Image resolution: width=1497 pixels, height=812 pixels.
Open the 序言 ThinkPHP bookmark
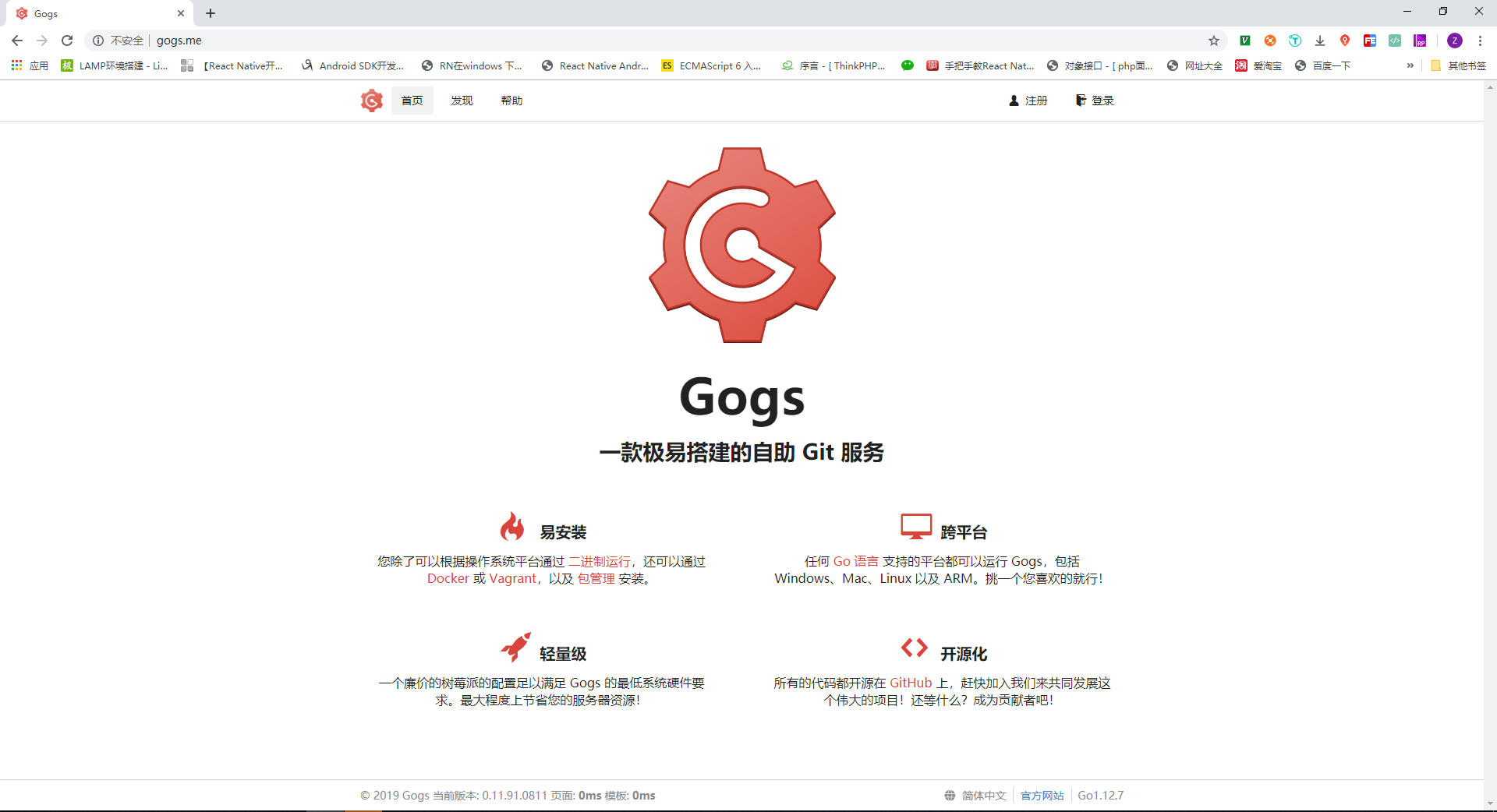point(833,65)
